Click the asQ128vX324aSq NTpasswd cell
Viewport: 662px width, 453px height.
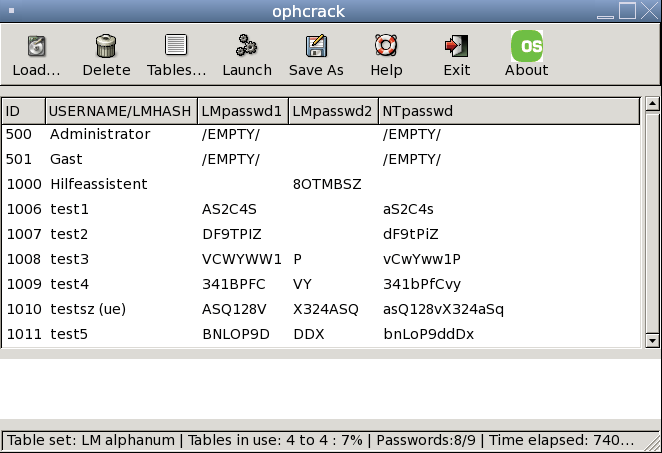coord(443,309)
